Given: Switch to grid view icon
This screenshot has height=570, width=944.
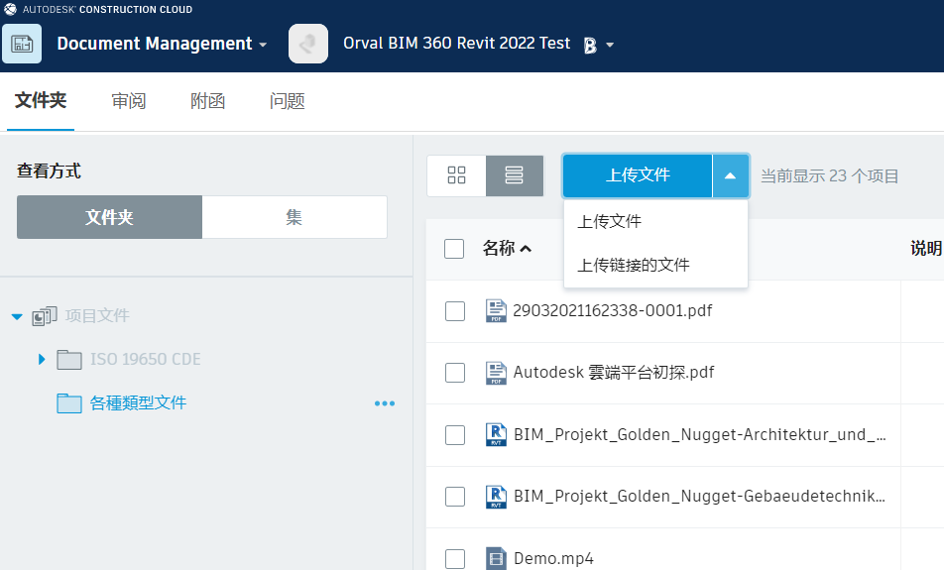Looking at the screenshot, I should click(456, 175).
